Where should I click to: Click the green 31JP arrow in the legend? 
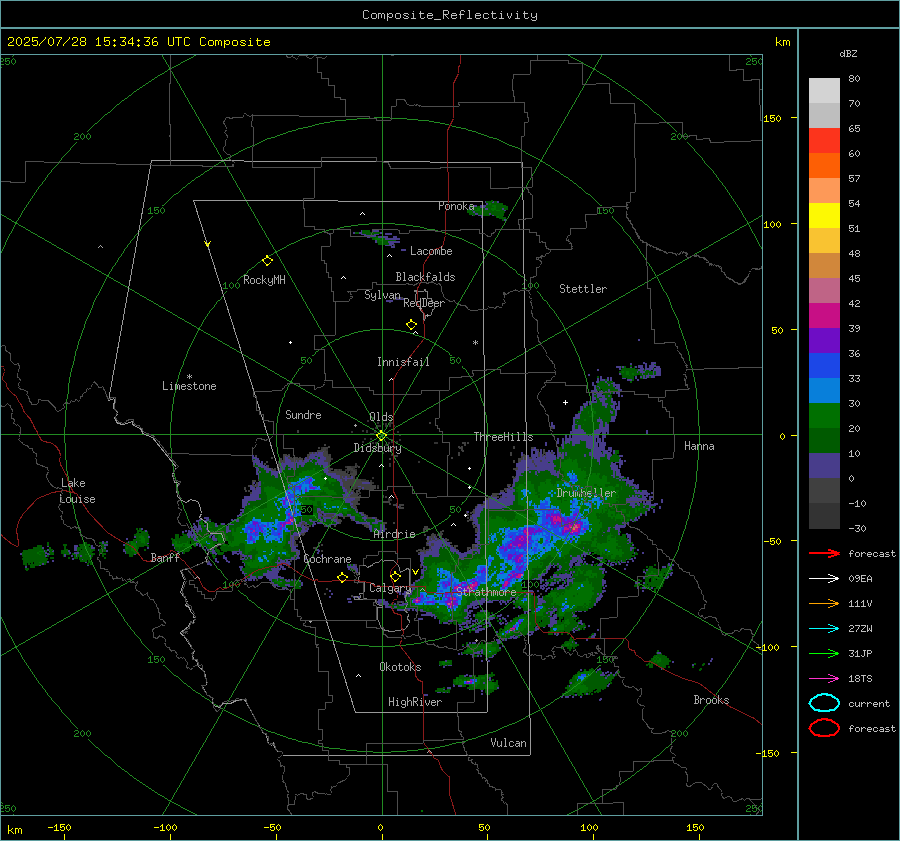(x=824, y=653)
